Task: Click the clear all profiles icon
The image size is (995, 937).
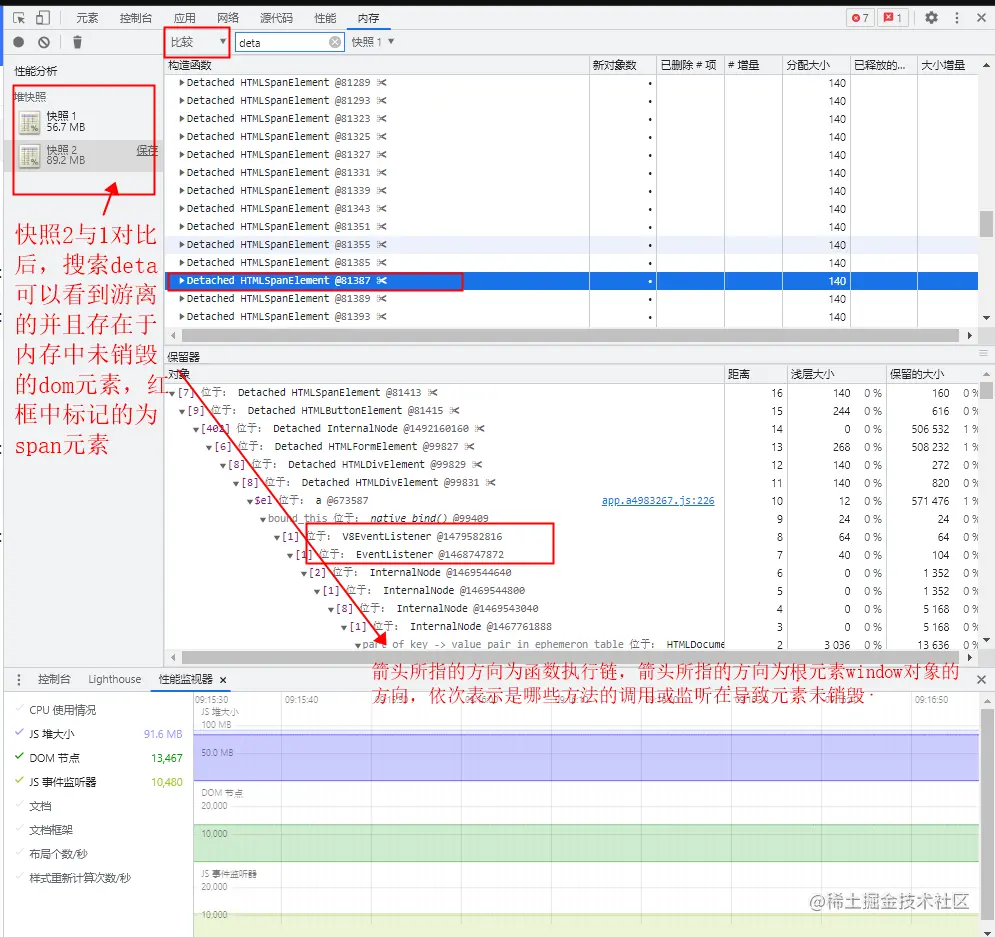Action: 44,42
